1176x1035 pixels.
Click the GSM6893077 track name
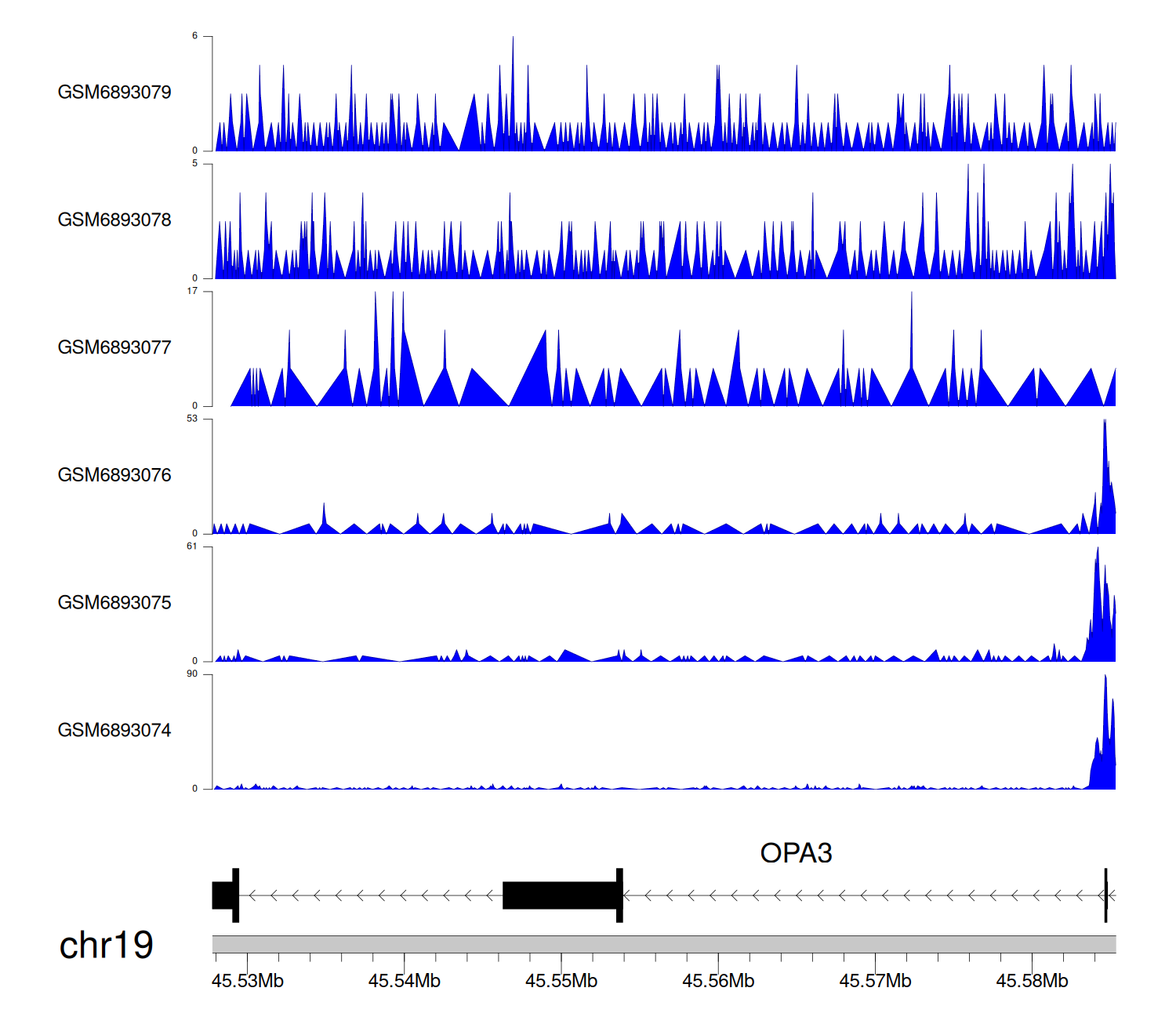click(x=114, y=348)
